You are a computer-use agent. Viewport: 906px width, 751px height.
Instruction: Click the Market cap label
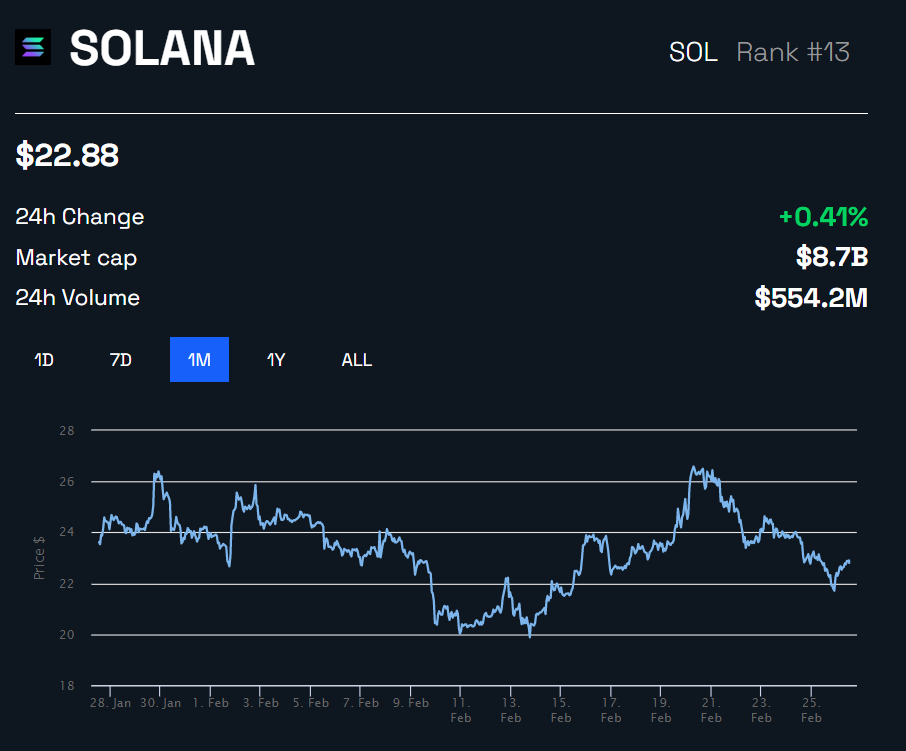pyautogui.click(x=76, y=258)
